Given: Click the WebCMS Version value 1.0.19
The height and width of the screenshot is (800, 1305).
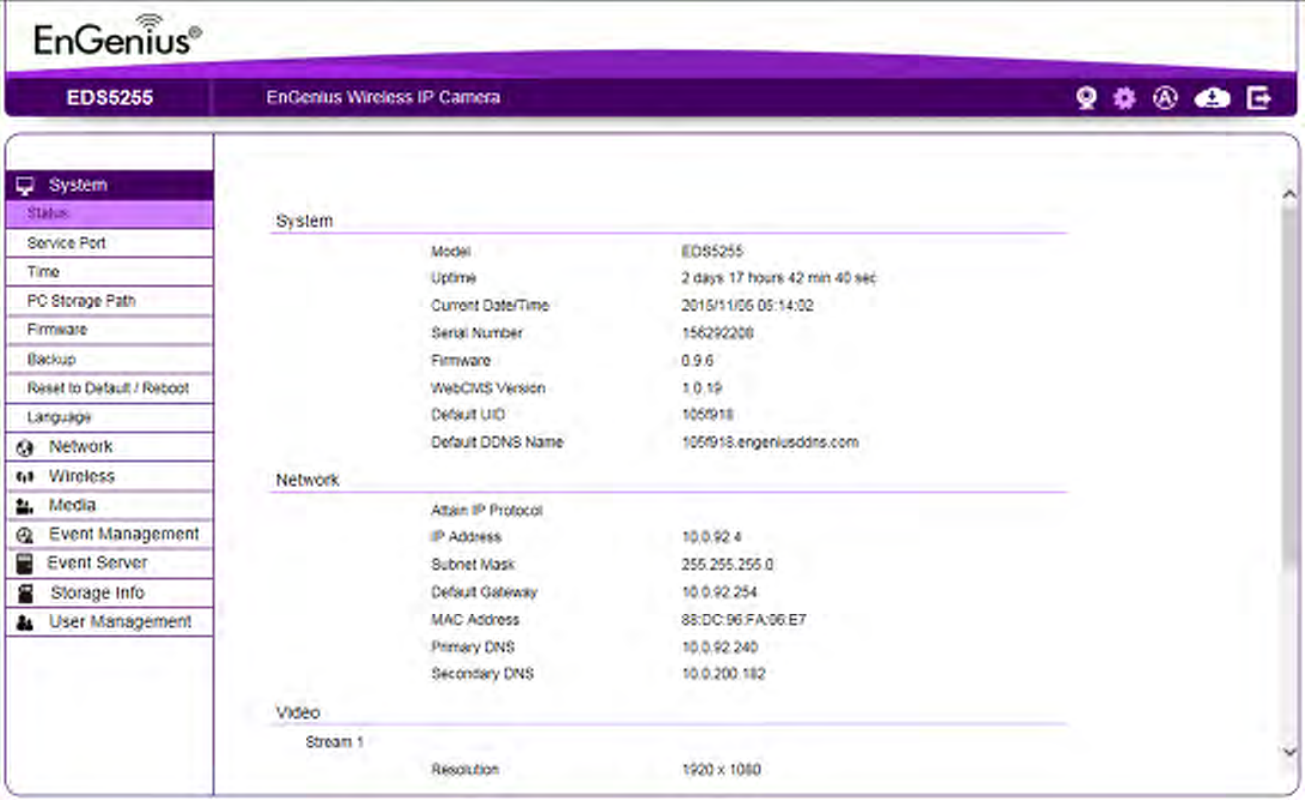Looking at the screenshot, I should click(x=701, y=388).
